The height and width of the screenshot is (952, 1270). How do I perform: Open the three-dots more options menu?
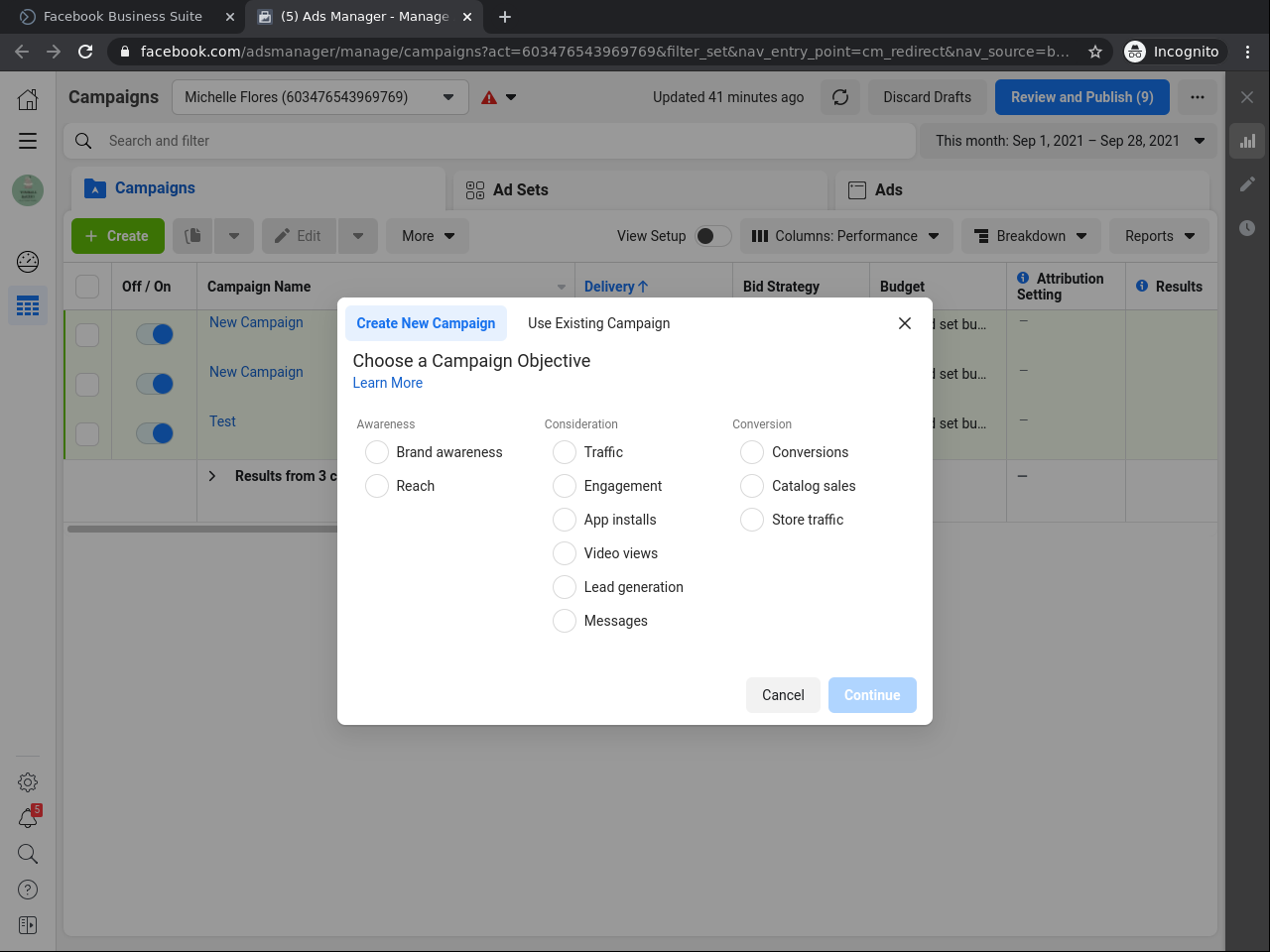point(1198,97)
